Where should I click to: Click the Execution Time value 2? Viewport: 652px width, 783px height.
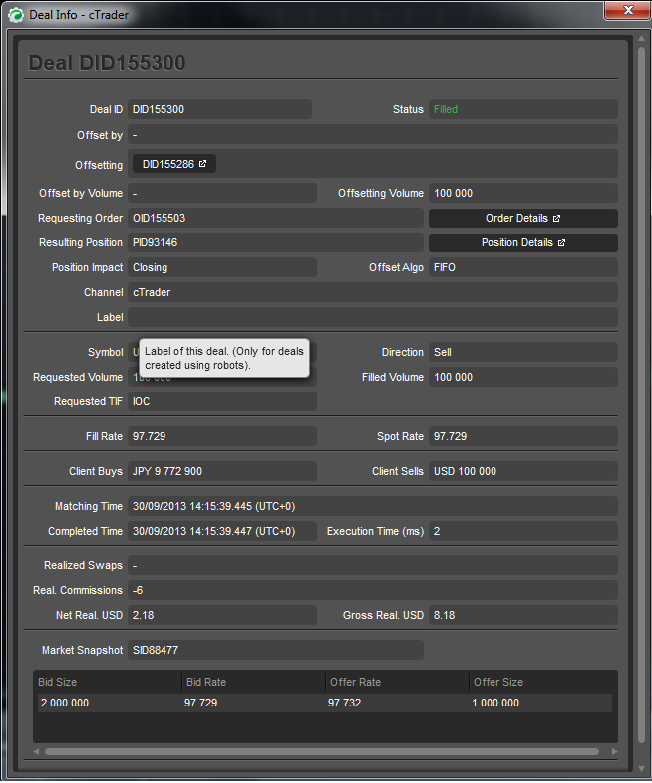click(x=523, y=531)
